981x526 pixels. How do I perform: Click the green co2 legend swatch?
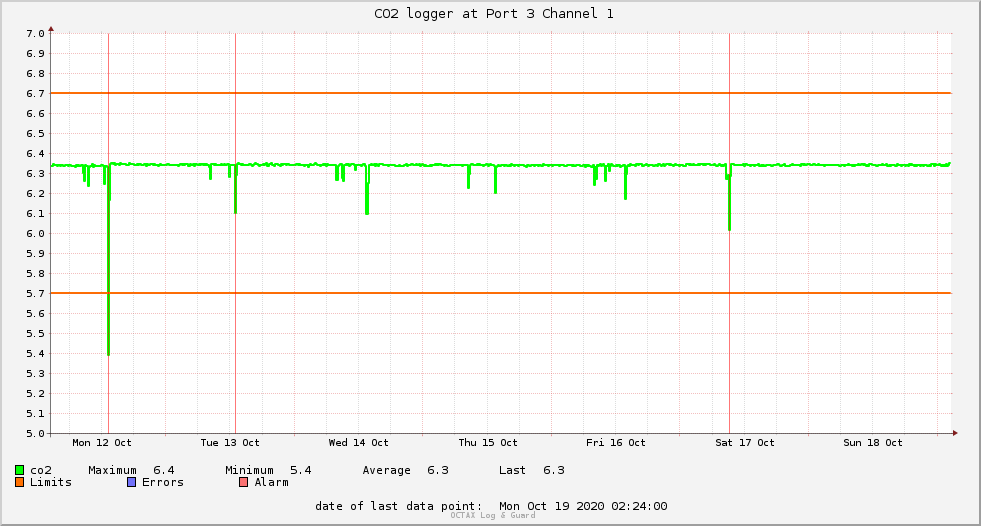point(19,470)
